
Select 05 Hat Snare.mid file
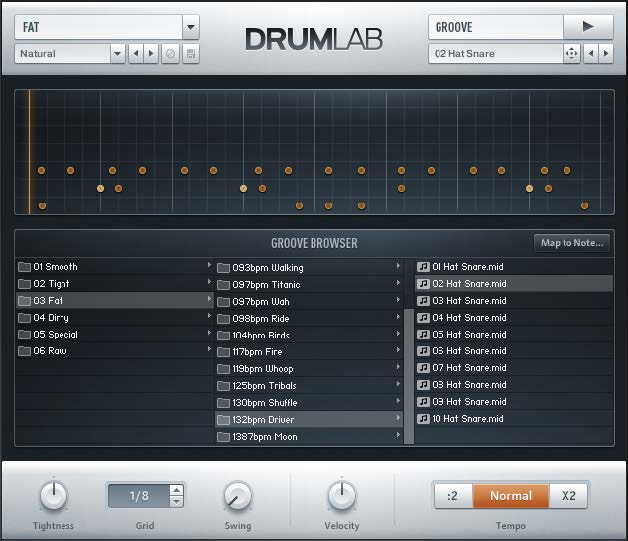[x=514, y=334]
